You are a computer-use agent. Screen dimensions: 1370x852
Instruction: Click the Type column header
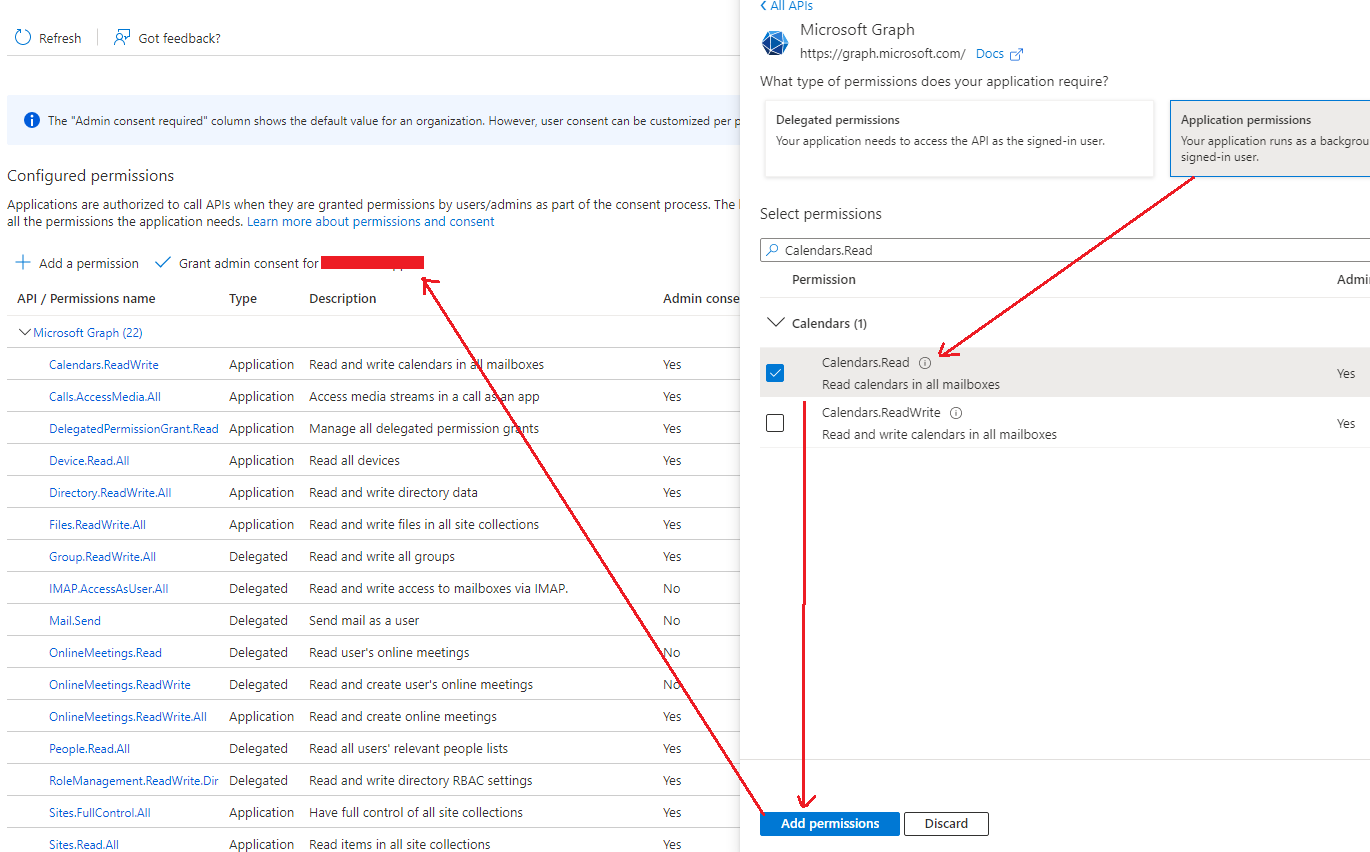(243, 299)
